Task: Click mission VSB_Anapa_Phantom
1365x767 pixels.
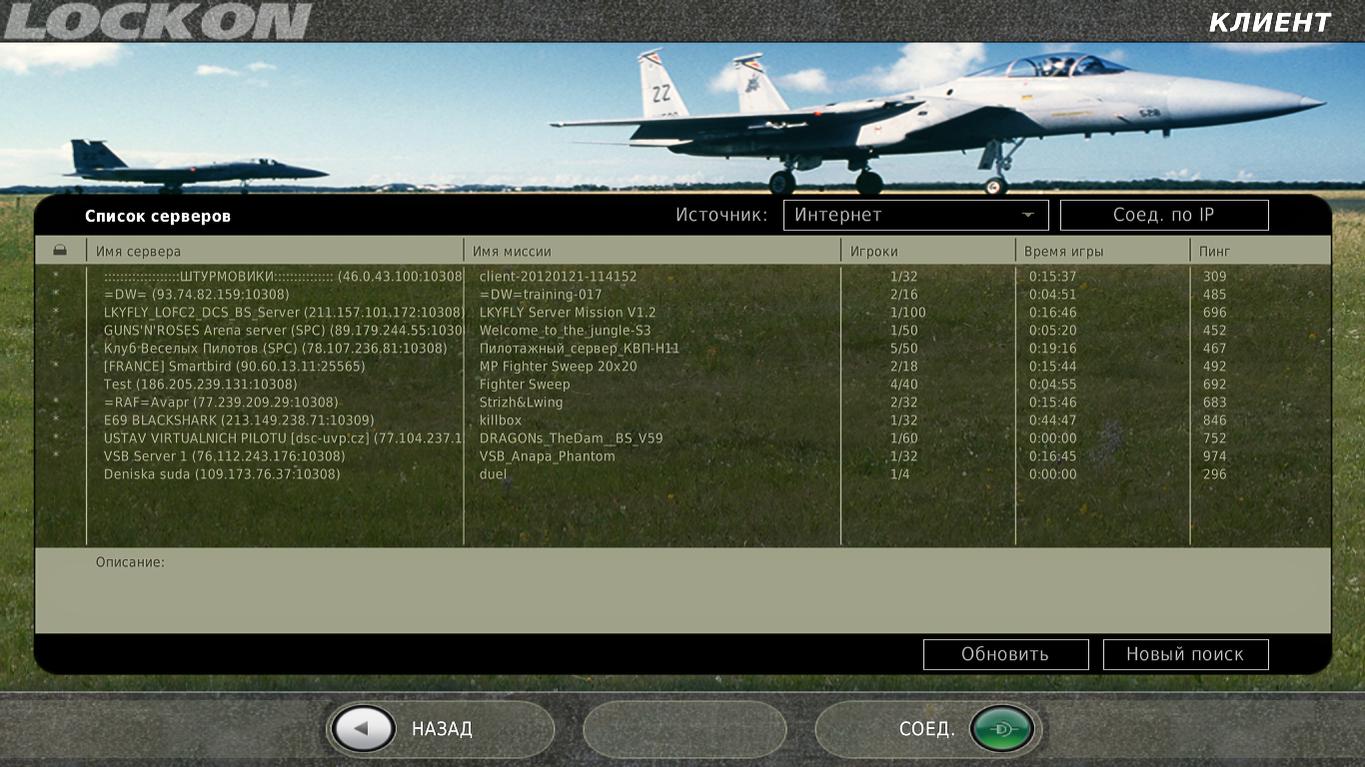Action: [547, 457]
